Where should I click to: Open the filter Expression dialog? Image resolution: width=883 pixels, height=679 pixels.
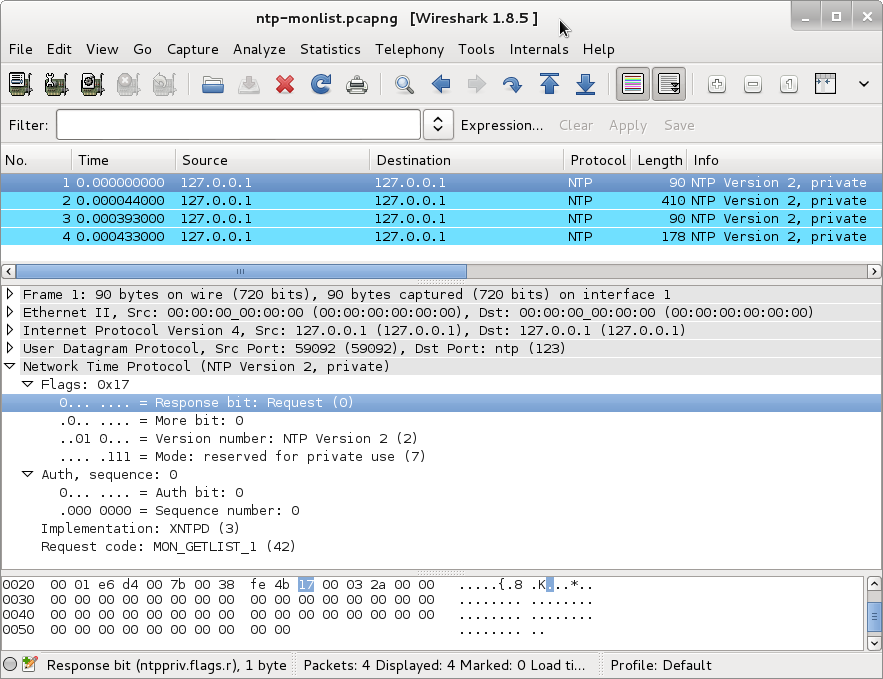coord(502,126)
